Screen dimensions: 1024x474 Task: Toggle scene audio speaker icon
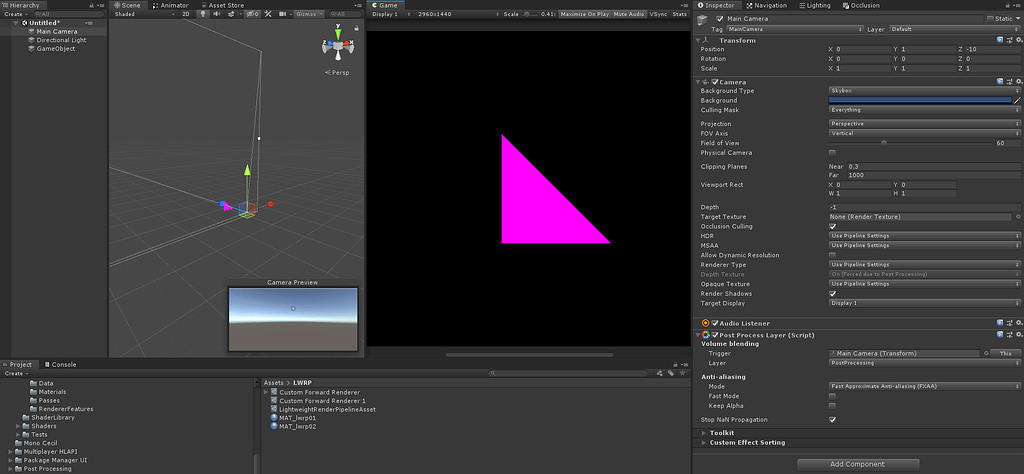click(215, 14)
